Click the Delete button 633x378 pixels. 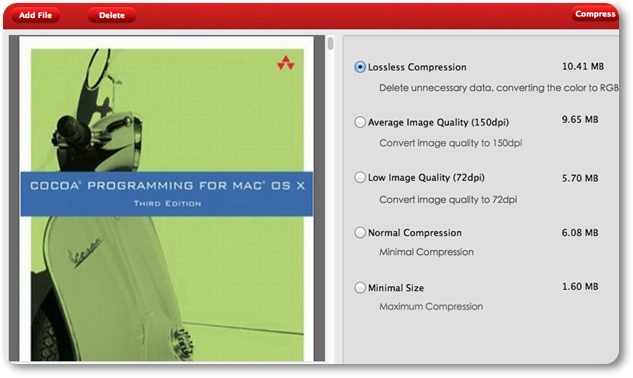pos(112,15)
